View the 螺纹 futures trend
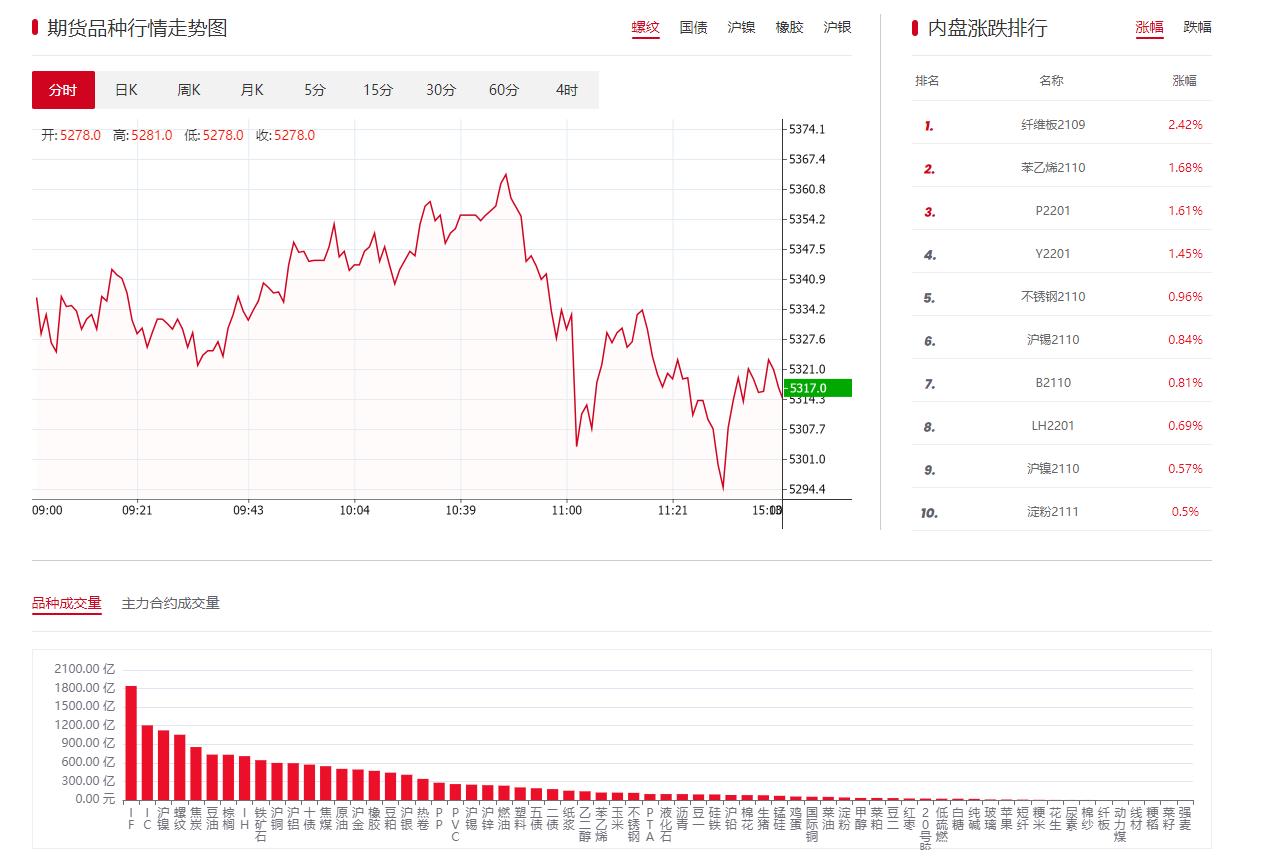The height and width of the screenshot is (864, 1286). click(646, 28)
